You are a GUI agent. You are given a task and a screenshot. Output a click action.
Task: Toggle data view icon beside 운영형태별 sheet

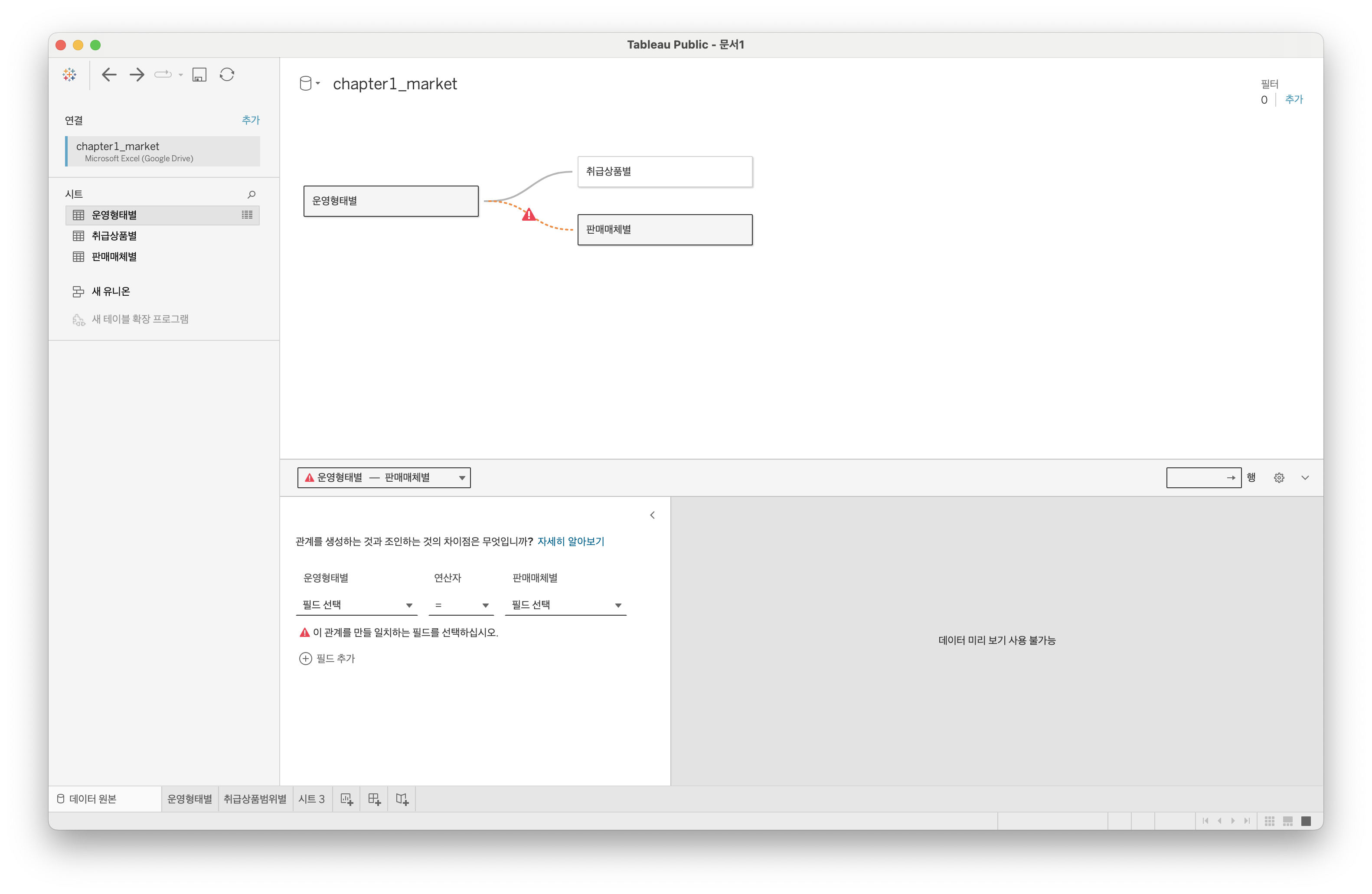(x=247, y=215)
